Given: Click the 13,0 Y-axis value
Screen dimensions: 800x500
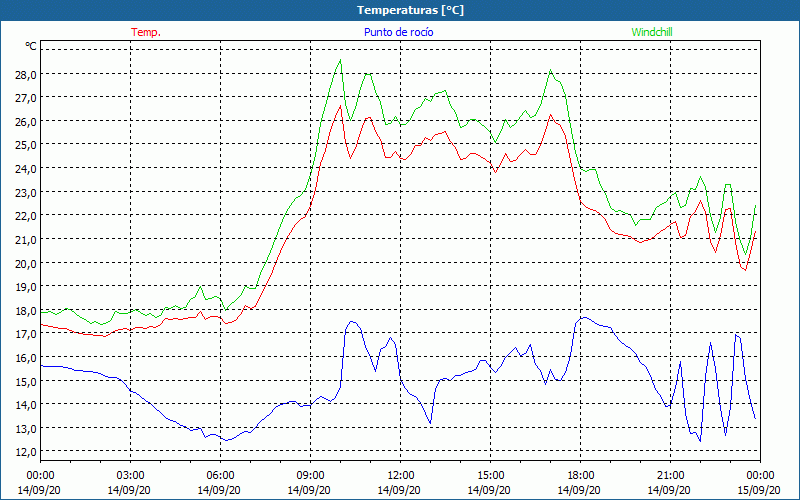Looking at the screenshot, I should click(26, 429).
